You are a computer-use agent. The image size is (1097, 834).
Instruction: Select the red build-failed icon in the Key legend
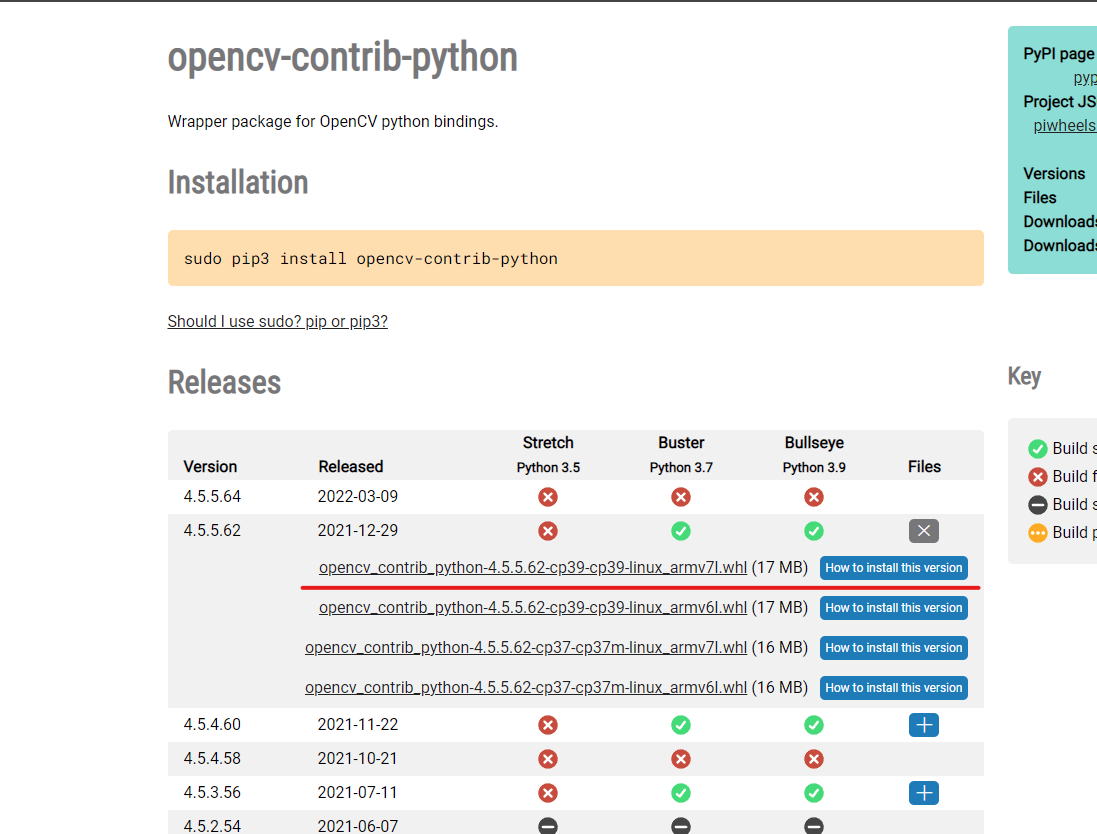tap(1037, 476)
